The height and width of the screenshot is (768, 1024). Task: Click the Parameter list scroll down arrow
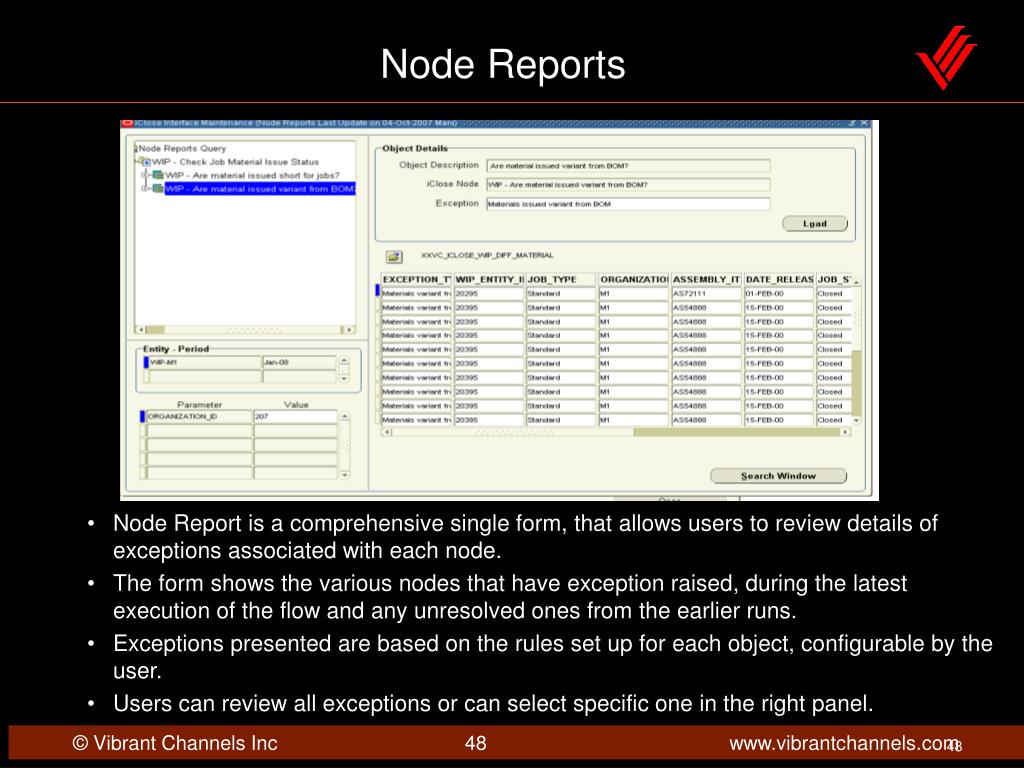pyautogui.click(x=345, y=475)
